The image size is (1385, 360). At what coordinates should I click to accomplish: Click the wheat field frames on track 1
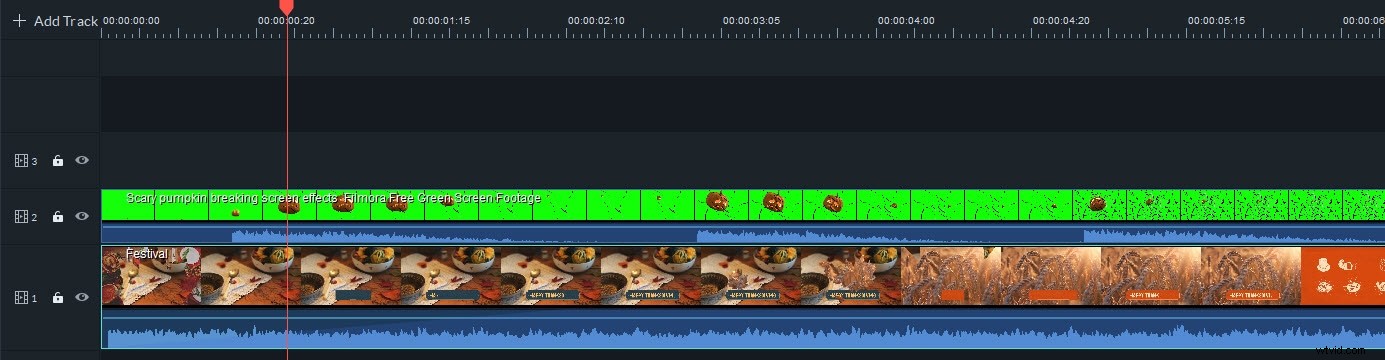point(1100,276)
